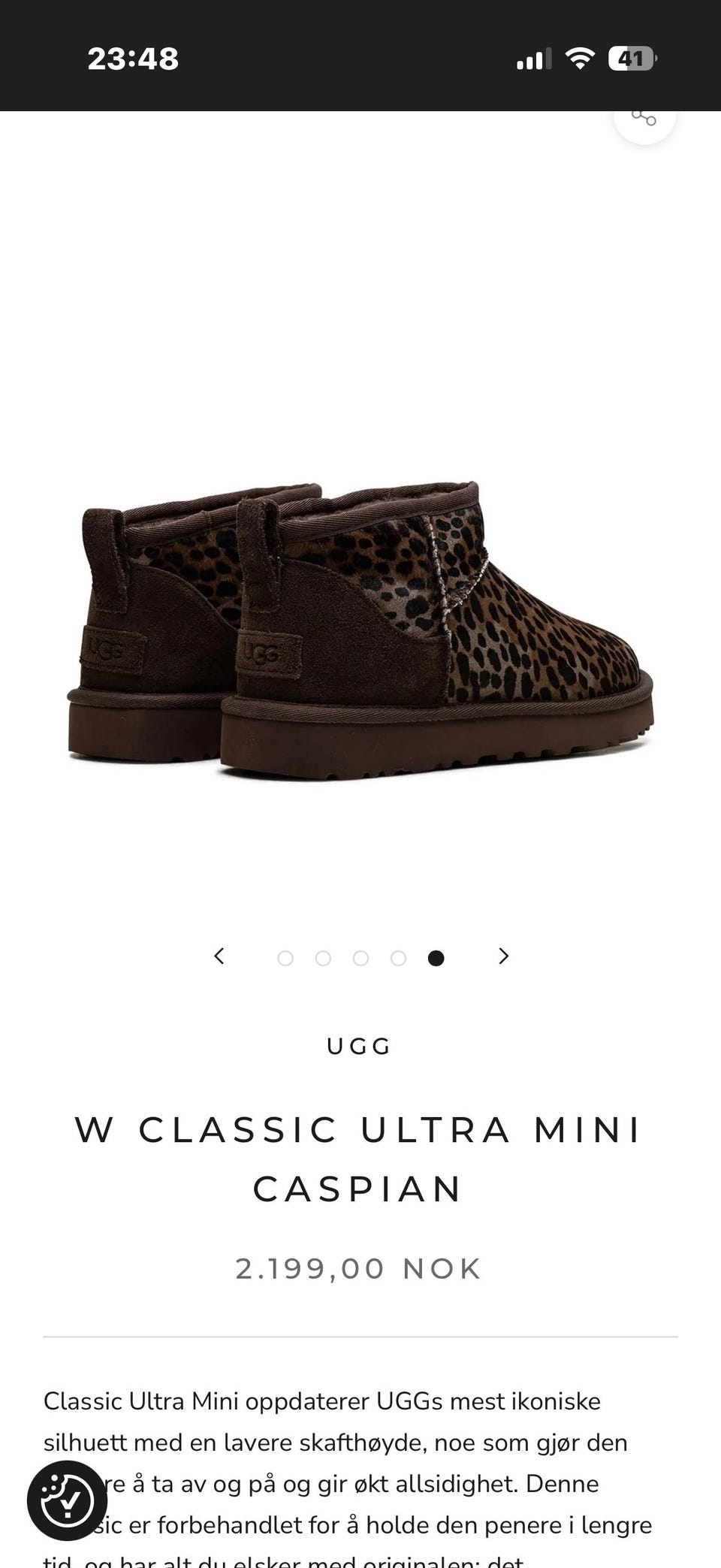Image resolution: width=721 pixels, height=1568 pixels.
Task: Select the active fifth carousel dot
Action: point(436,958)
